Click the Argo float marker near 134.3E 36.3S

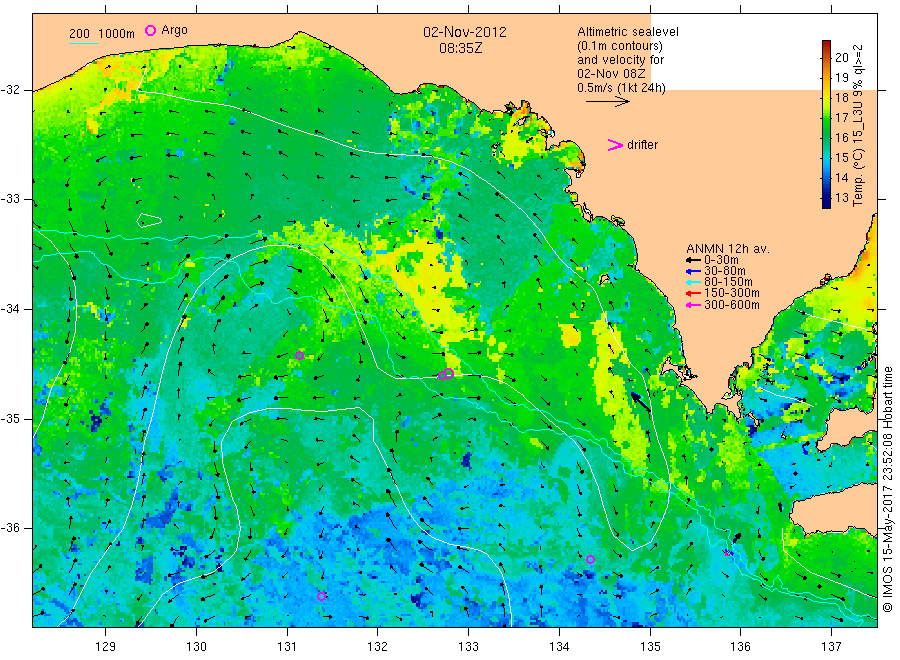click(591, 560)
